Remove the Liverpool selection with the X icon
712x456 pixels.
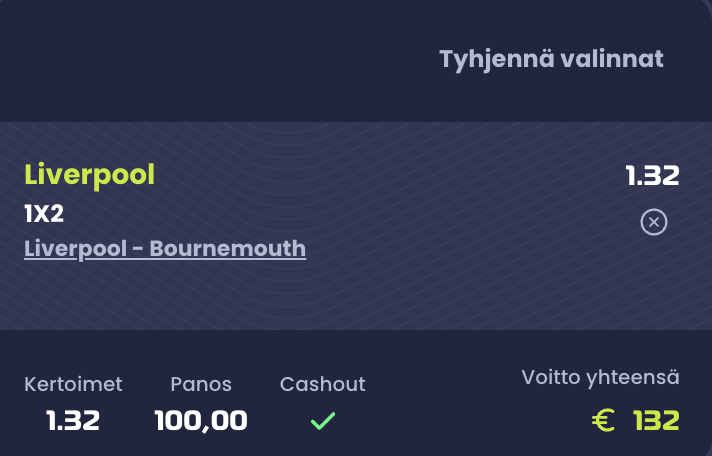654,222
